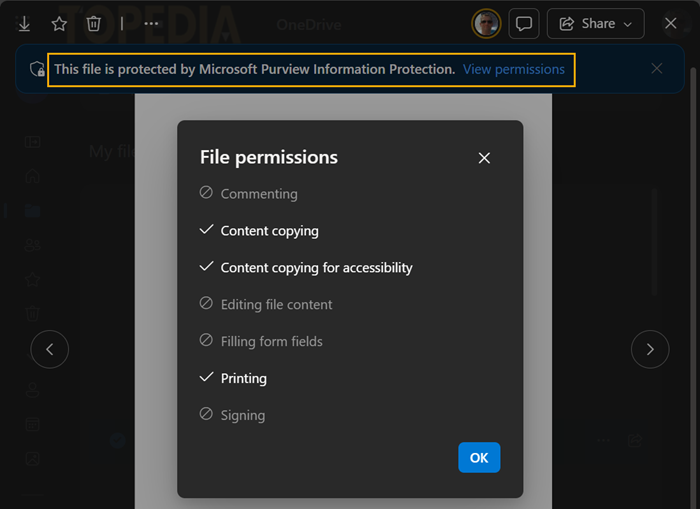The image size is (700, 510).
Task: Add file to favorites with star icon
Action: (x=59, y=24)
